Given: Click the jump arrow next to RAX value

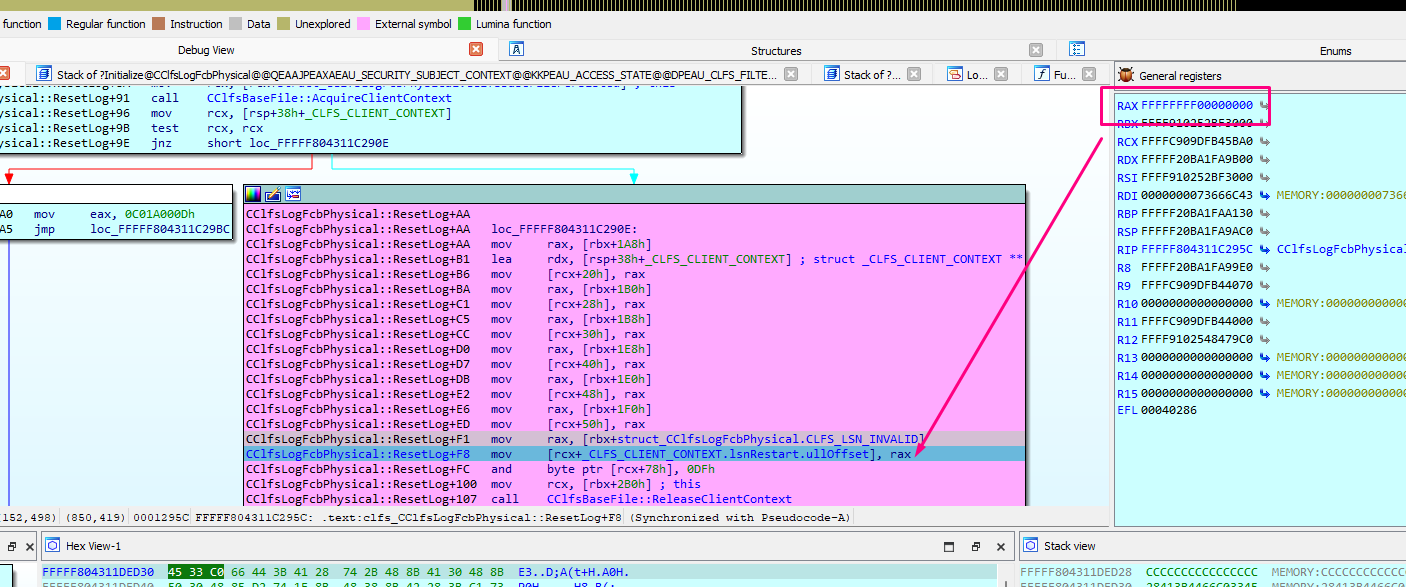Looking at the screenshot, I should (1264, 105).
